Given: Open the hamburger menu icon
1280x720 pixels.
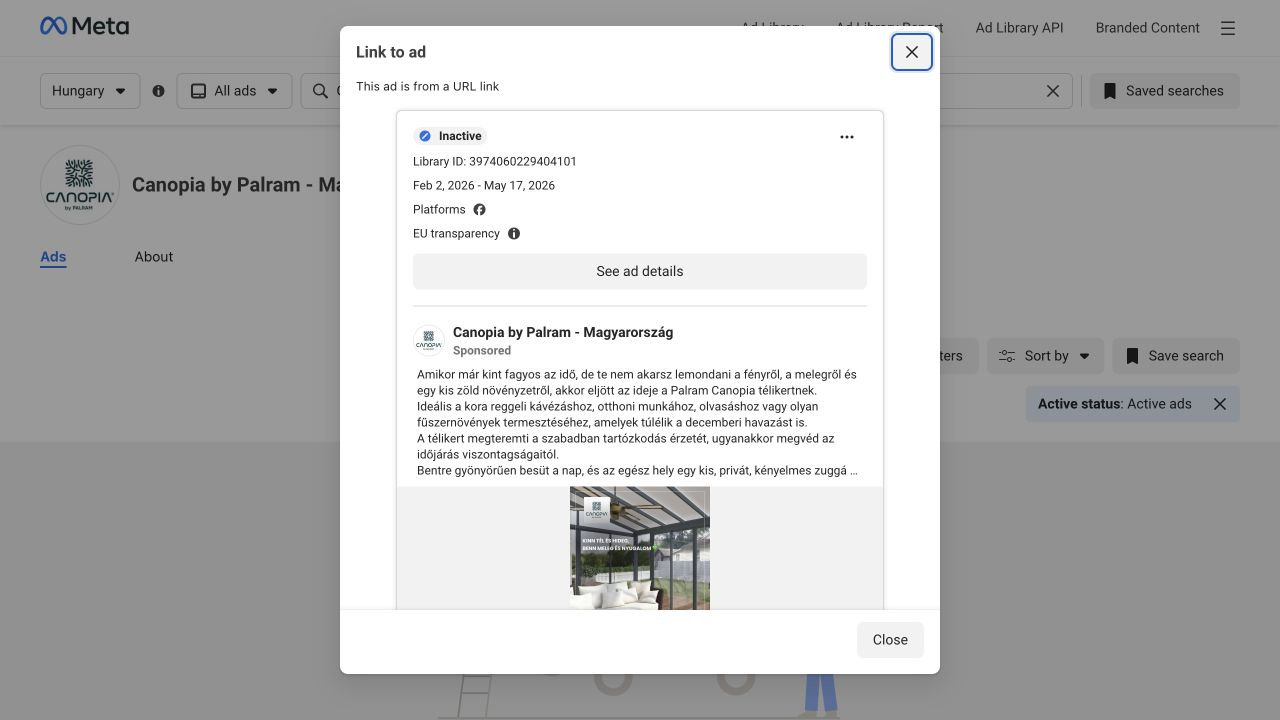Looking at the screenshot, I should tap(1228, 28).
